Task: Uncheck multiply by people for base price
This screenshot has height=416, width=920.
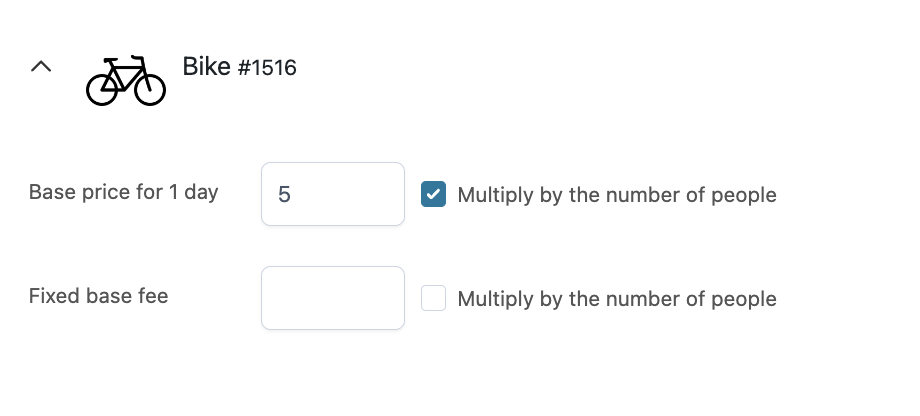Action: [x=434, y=194]
